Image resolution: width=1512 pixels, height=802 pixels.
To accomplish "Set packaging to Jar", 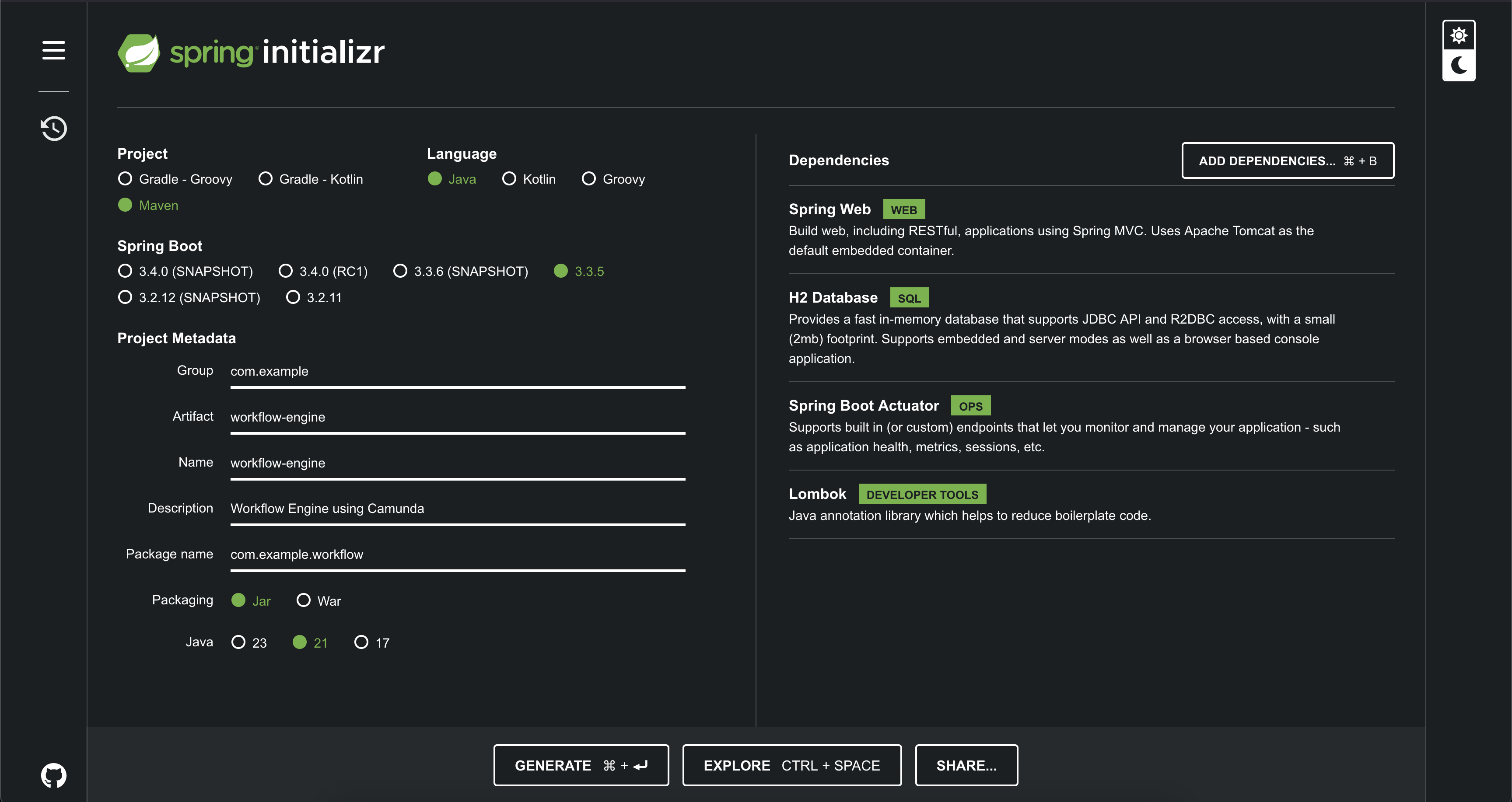I will [x=251, y=601].
